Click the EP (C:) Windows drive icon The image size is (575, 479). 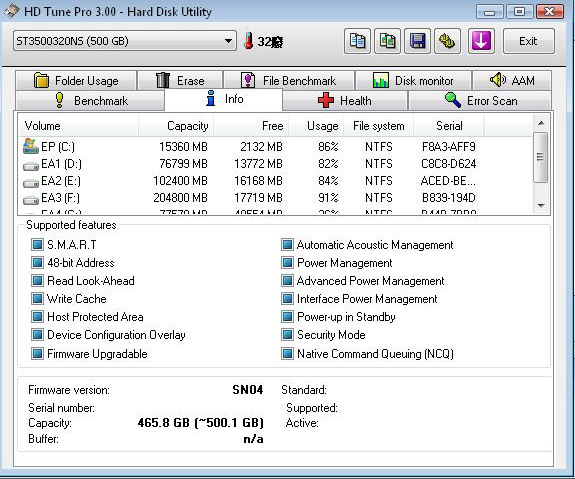(31, 146)
